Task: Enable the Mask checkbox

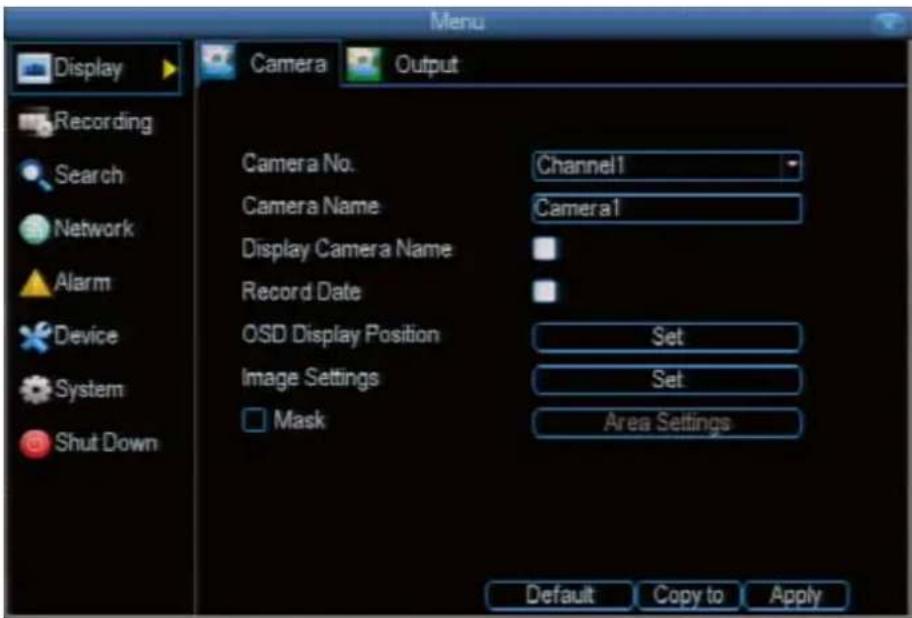Action: (x=254, y=419)
